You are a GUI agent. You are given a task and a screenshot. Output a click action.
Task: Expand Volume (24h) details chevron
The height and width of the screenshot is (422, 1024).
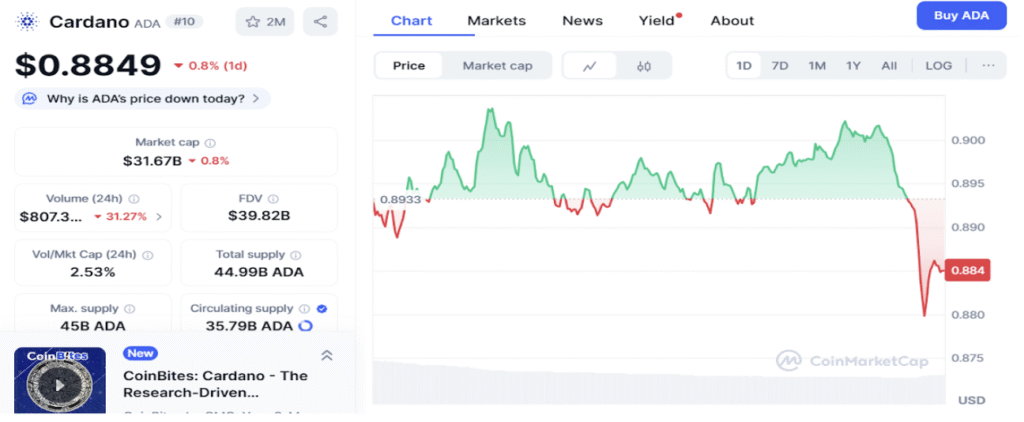coord(159,216)
